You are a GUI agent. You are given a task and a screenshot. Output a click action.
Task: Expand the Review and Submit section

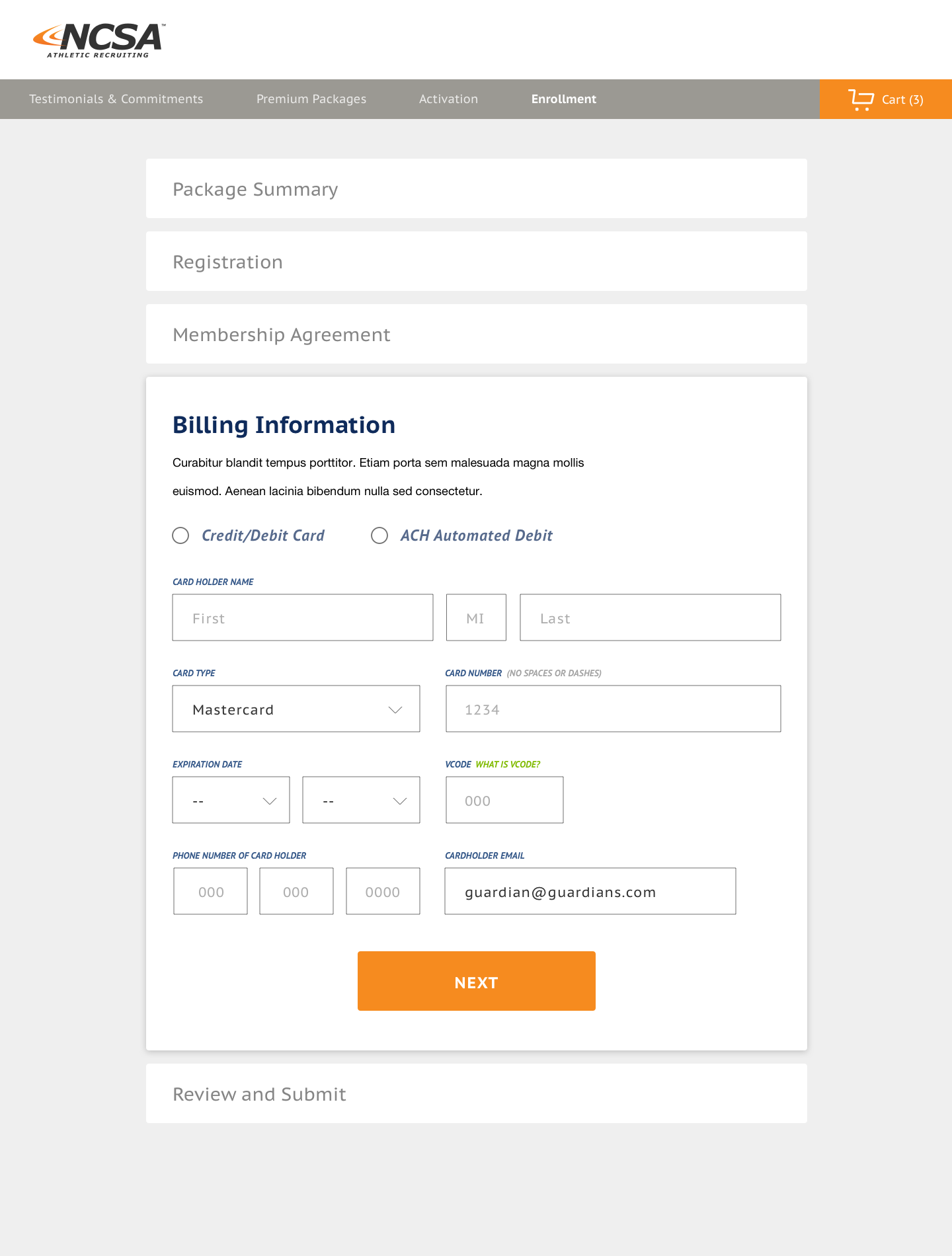click(477, 1093)
